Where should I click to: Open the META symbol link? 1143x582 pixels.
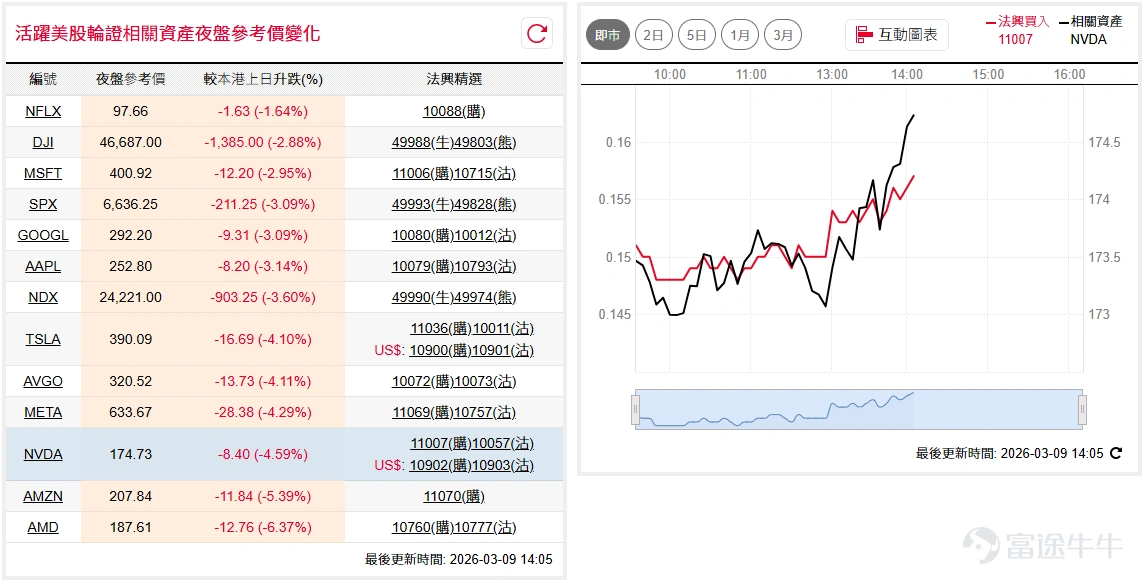pyautogui.click(x=43, y=413)
